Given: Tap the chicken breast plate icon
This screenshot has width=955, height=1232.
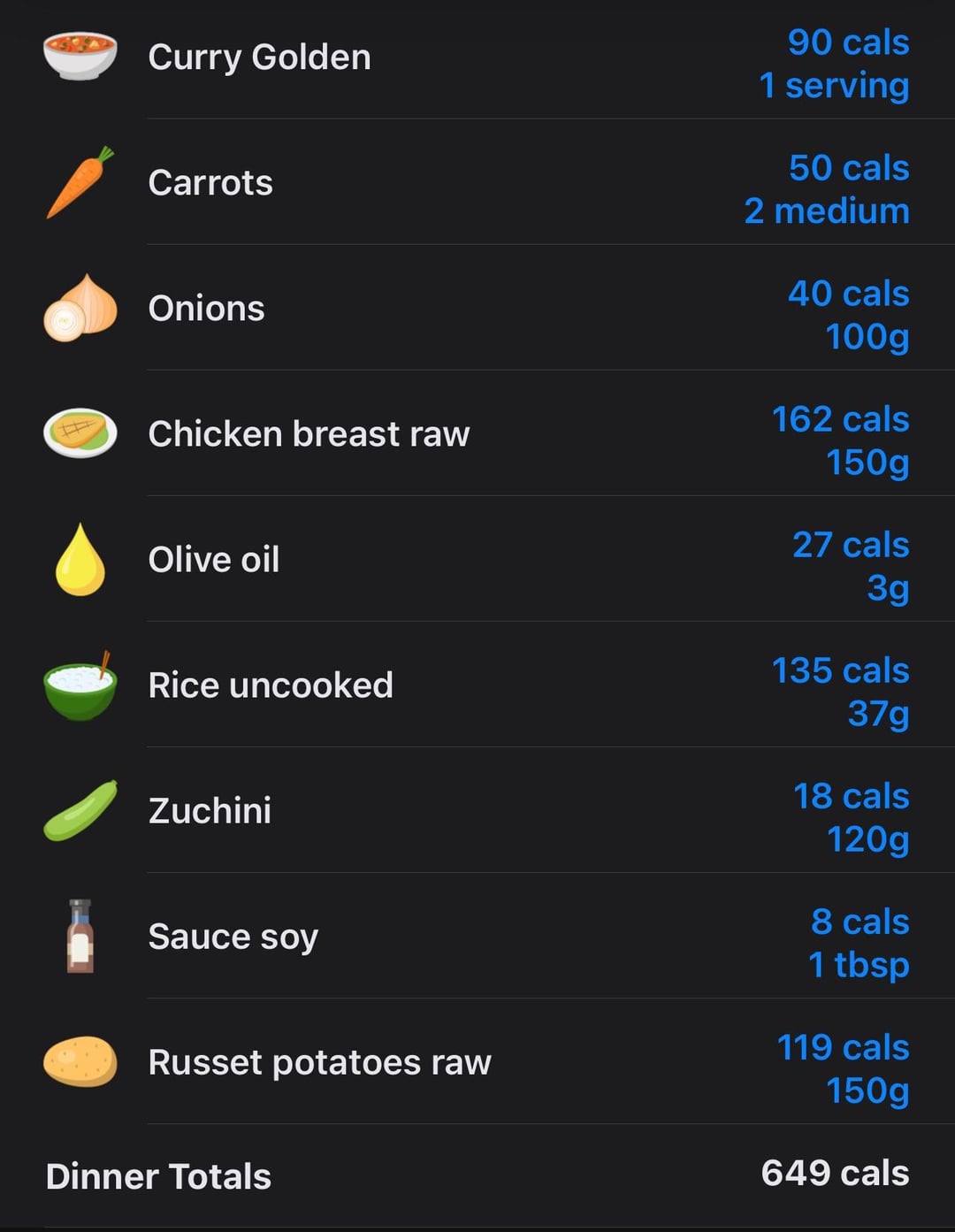Looking at the screenshot, I should [x=80, y=433].
